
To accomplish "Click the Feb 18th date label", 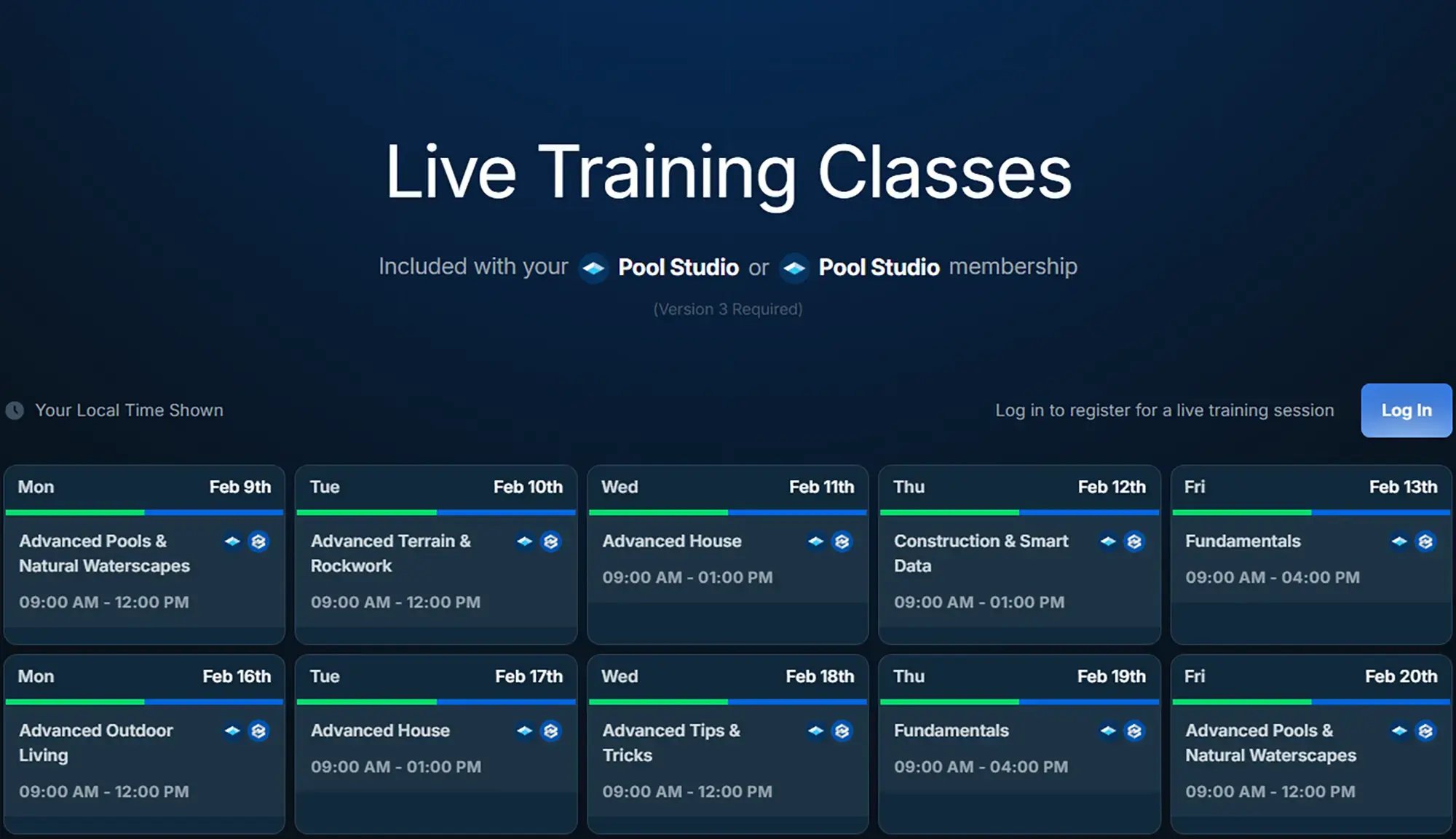I will point(820,676).
